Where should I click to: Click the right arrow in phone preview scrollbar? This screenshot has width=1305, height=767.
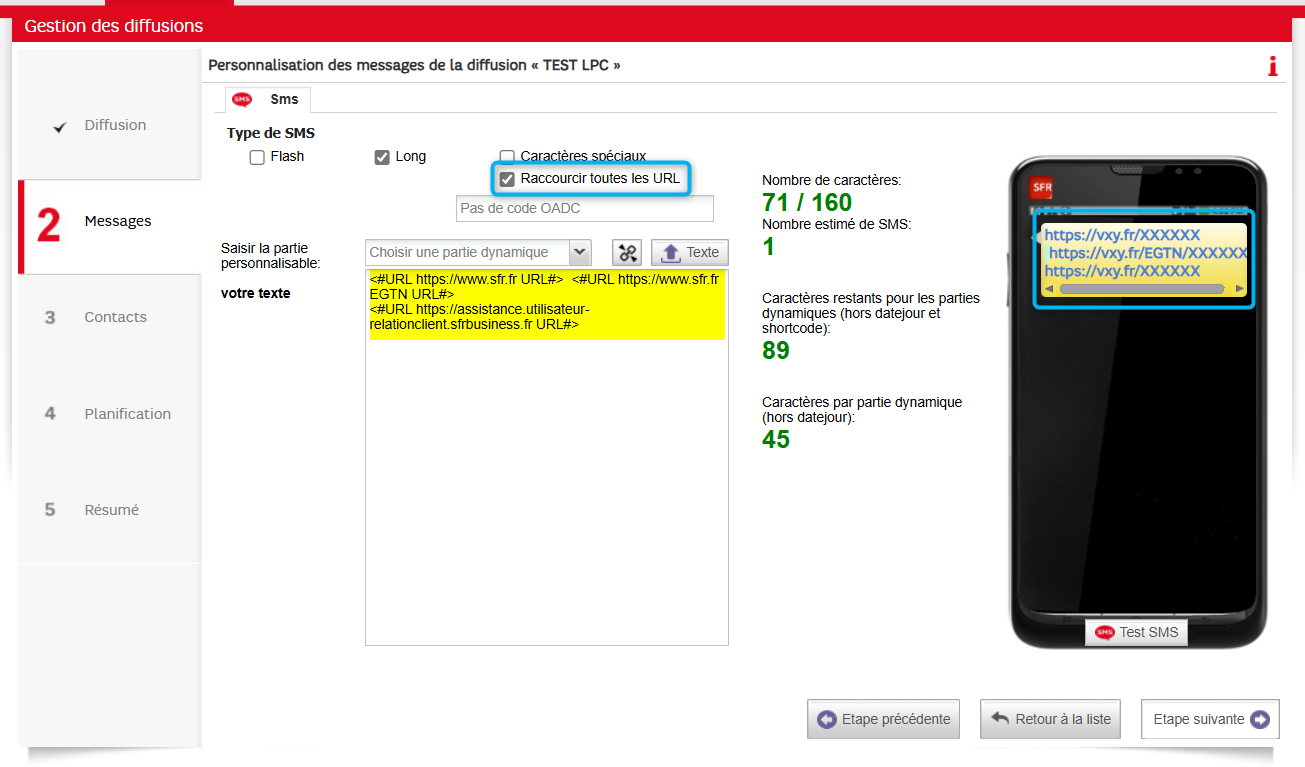point(1240,289)
